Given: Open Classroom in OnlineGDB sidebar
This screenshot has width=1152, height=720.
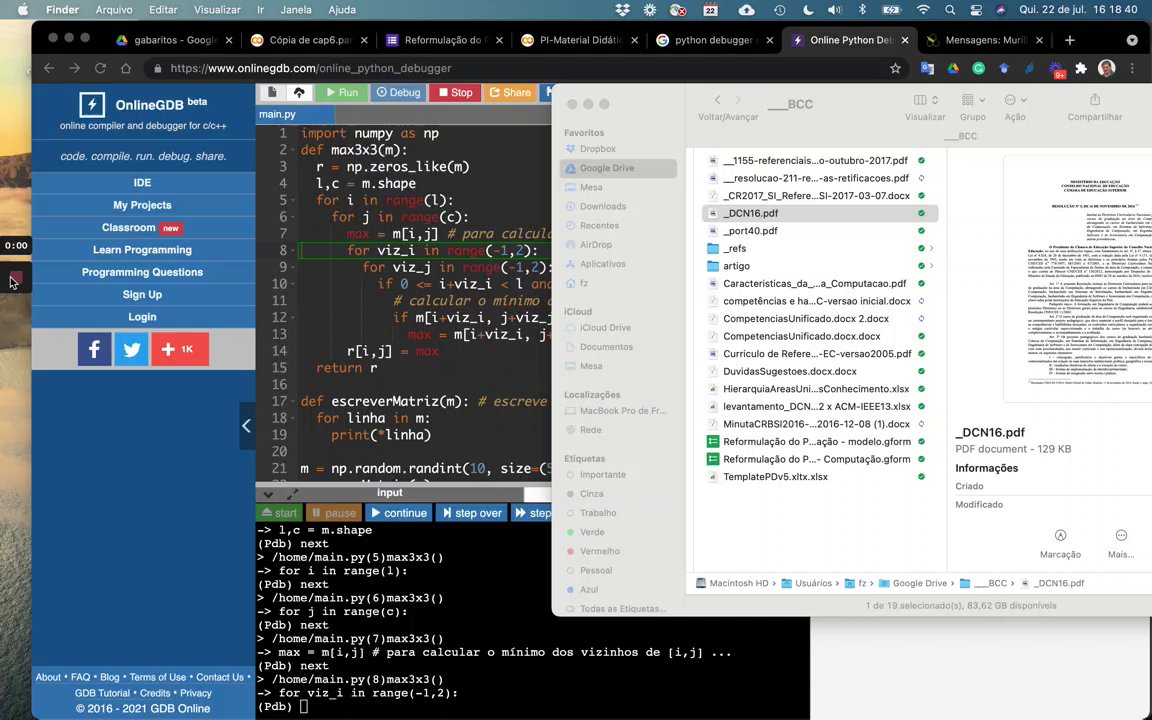Looking at the screenshot, I should click(143, 228).
